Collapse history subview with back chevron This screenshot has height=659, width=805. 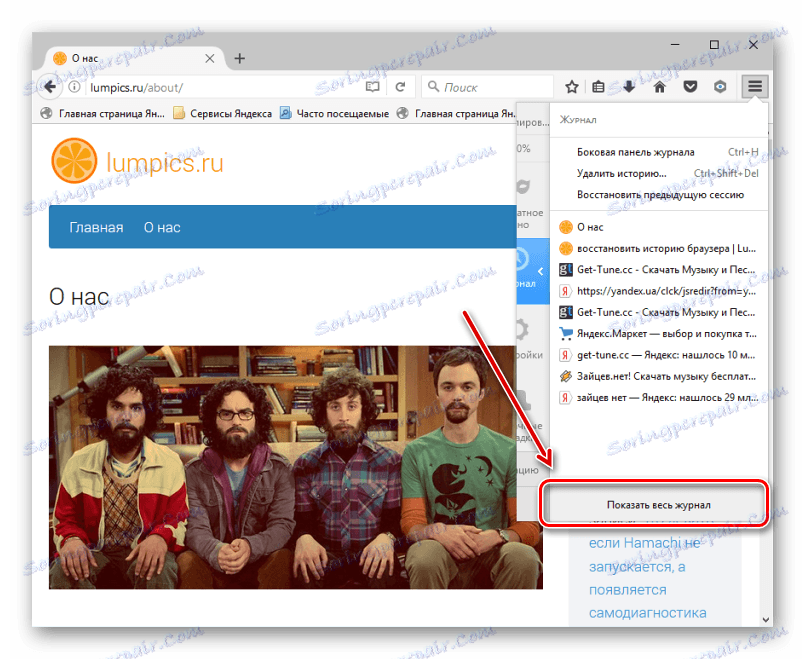tap(540, 271)
